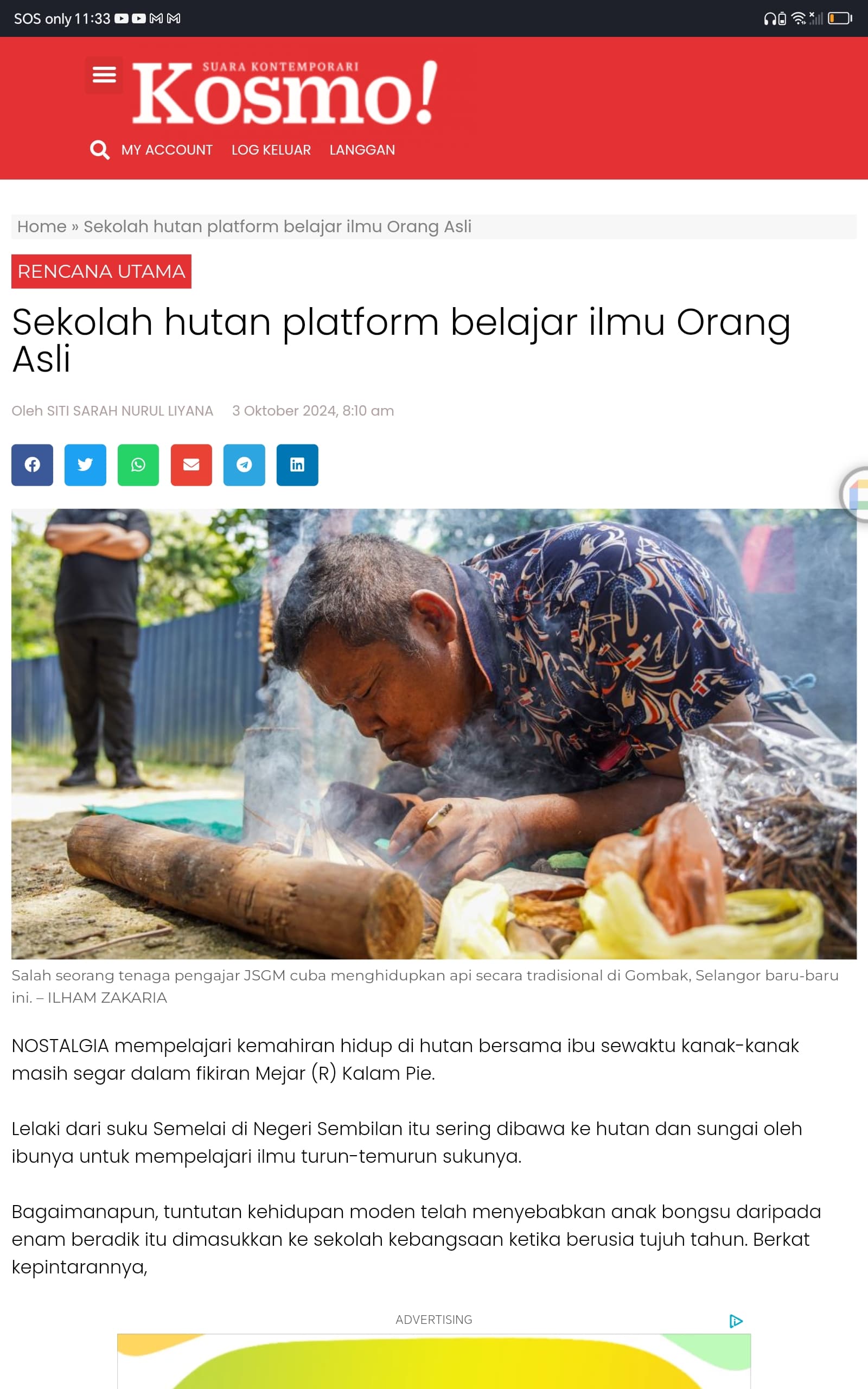This screenshot has height=1389, width=868.
Task: Tap the Kosmo! logo
Action: pos(285,92)
